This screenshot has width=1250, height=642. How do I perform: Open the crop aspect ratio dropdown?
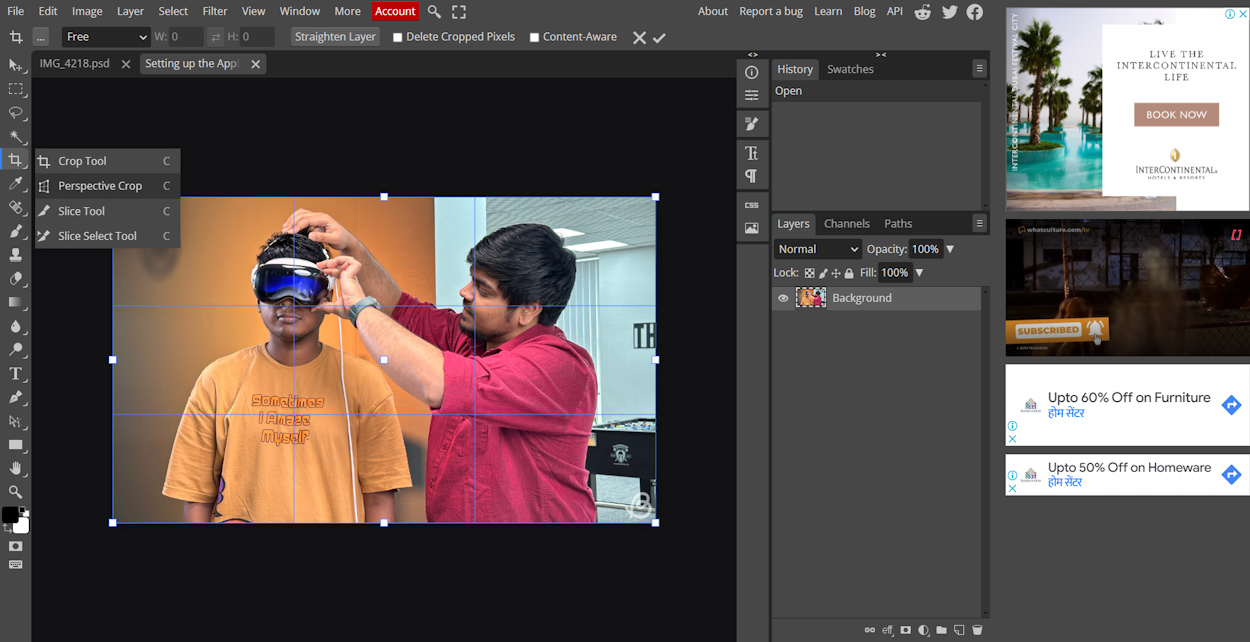click(x=105, y=36)
